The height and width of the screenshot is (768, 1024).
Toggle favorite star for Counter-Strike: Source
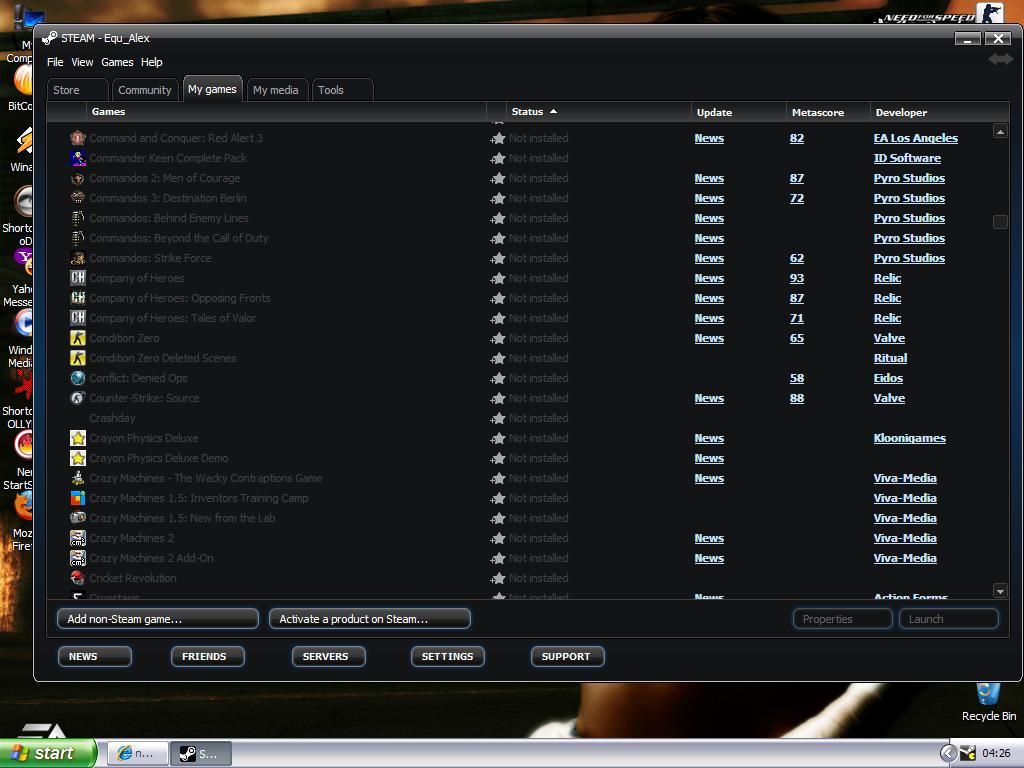(498, 398)
